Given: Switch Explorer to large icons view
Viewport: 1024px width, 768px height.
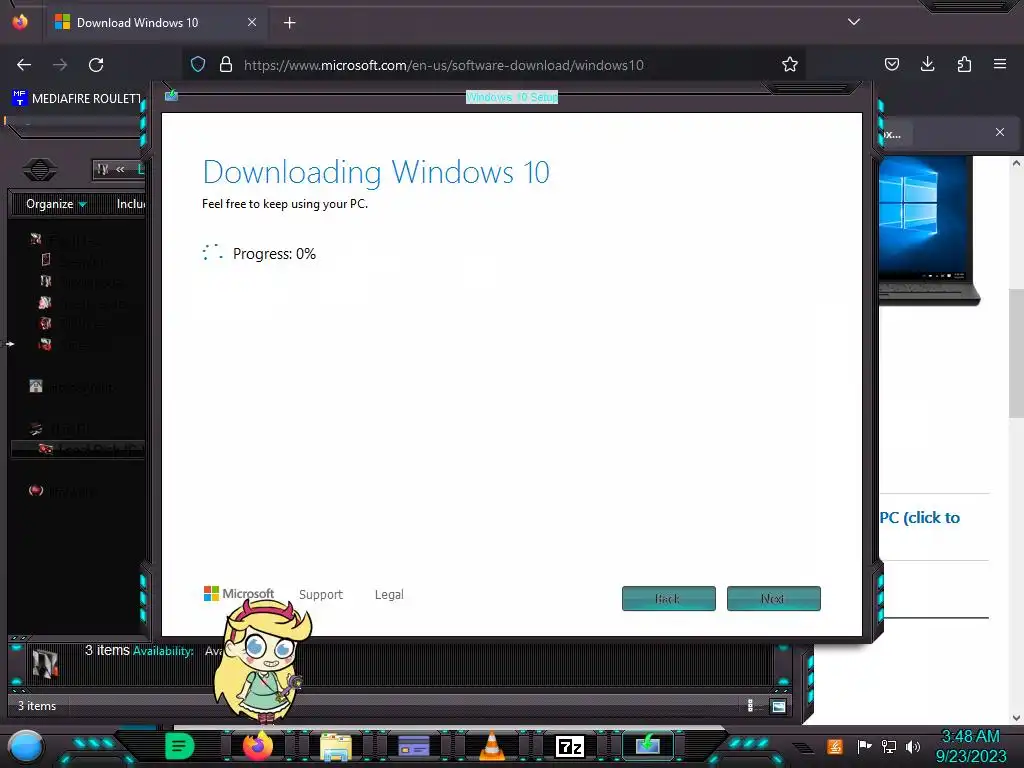Looking at the screenshot, I should (778, 706).
